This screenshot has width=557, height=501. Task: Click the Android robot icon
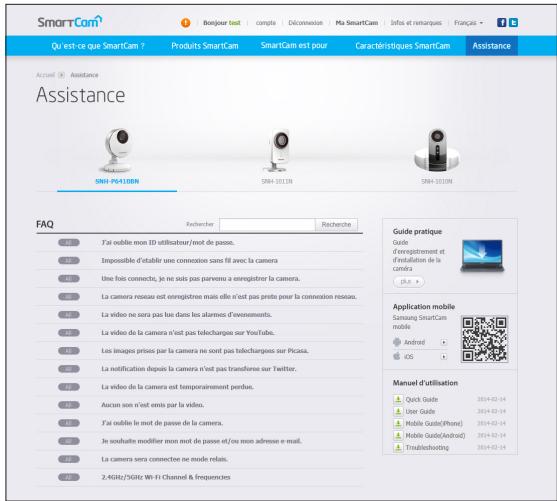(397, 342)
